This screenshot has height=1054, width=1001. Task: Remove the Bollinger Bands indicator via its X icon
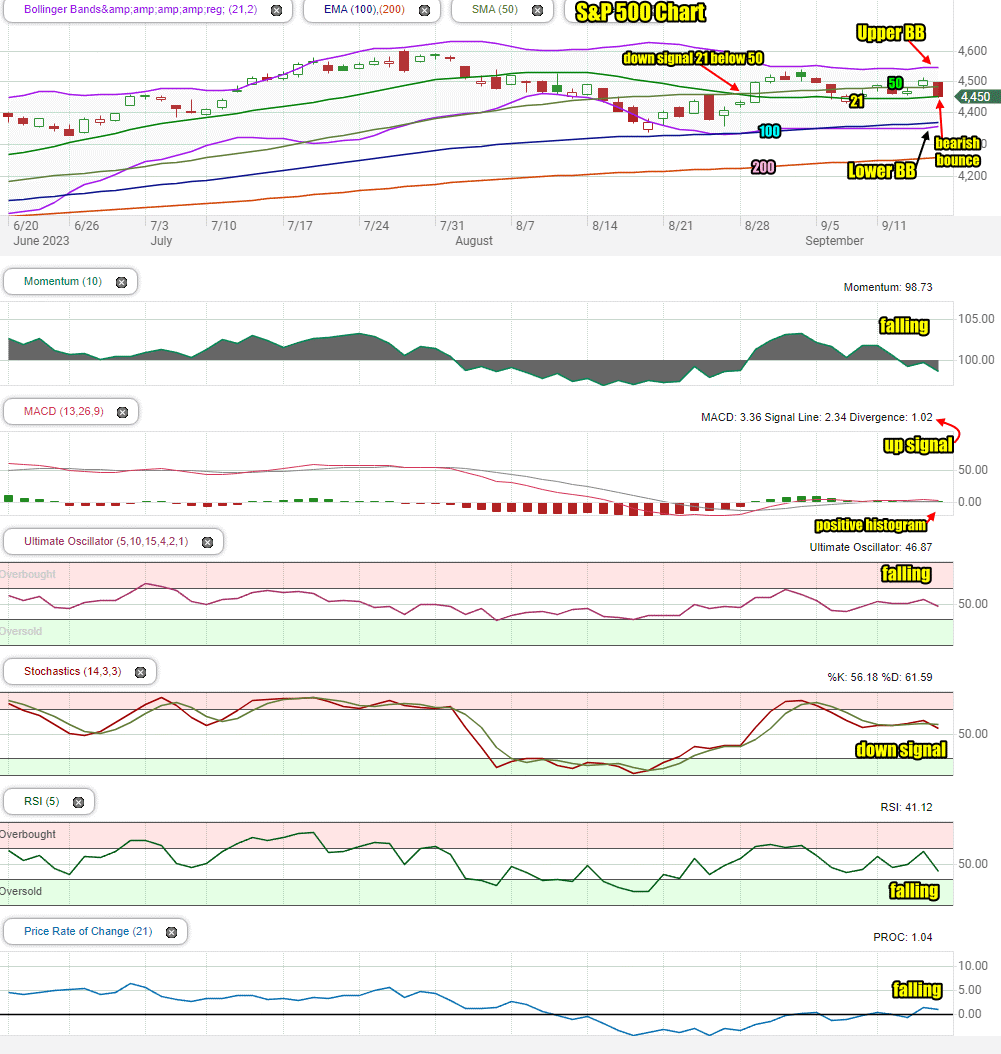(276, 10)
